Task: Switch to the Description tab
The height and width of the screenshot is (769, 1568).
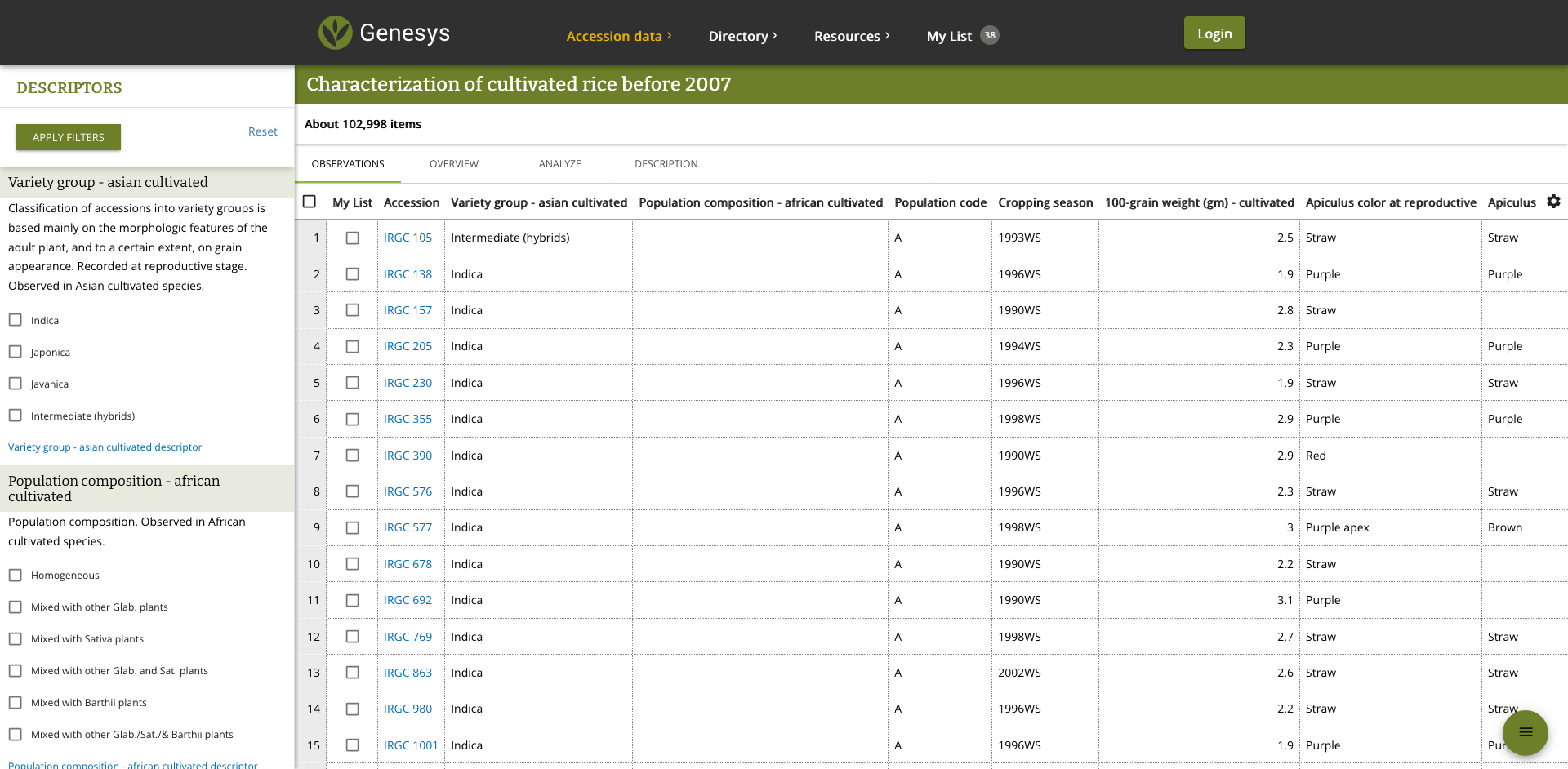Action: pos(666,164)
